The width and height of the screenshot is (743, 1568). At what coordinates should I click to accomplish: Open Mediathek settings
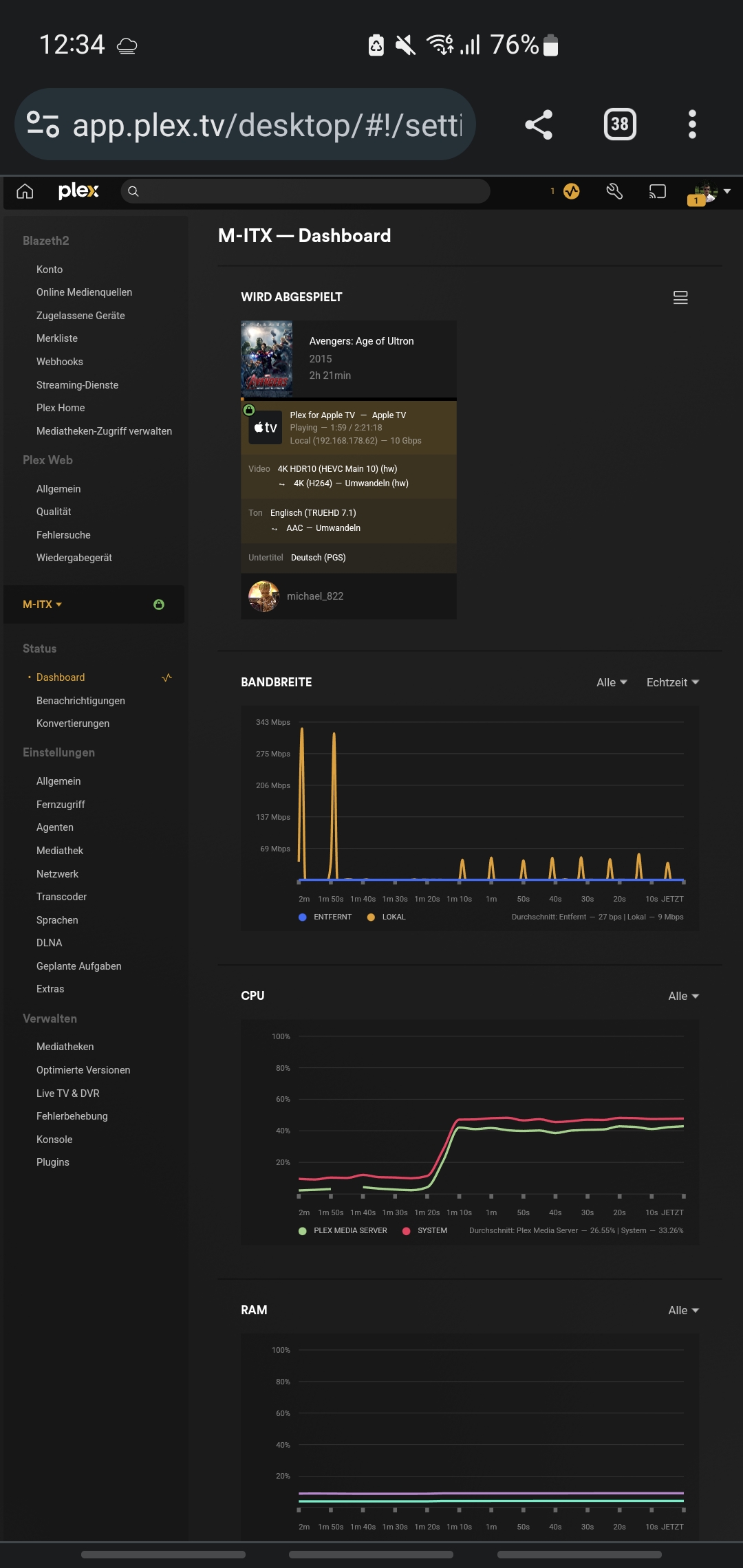60,851
